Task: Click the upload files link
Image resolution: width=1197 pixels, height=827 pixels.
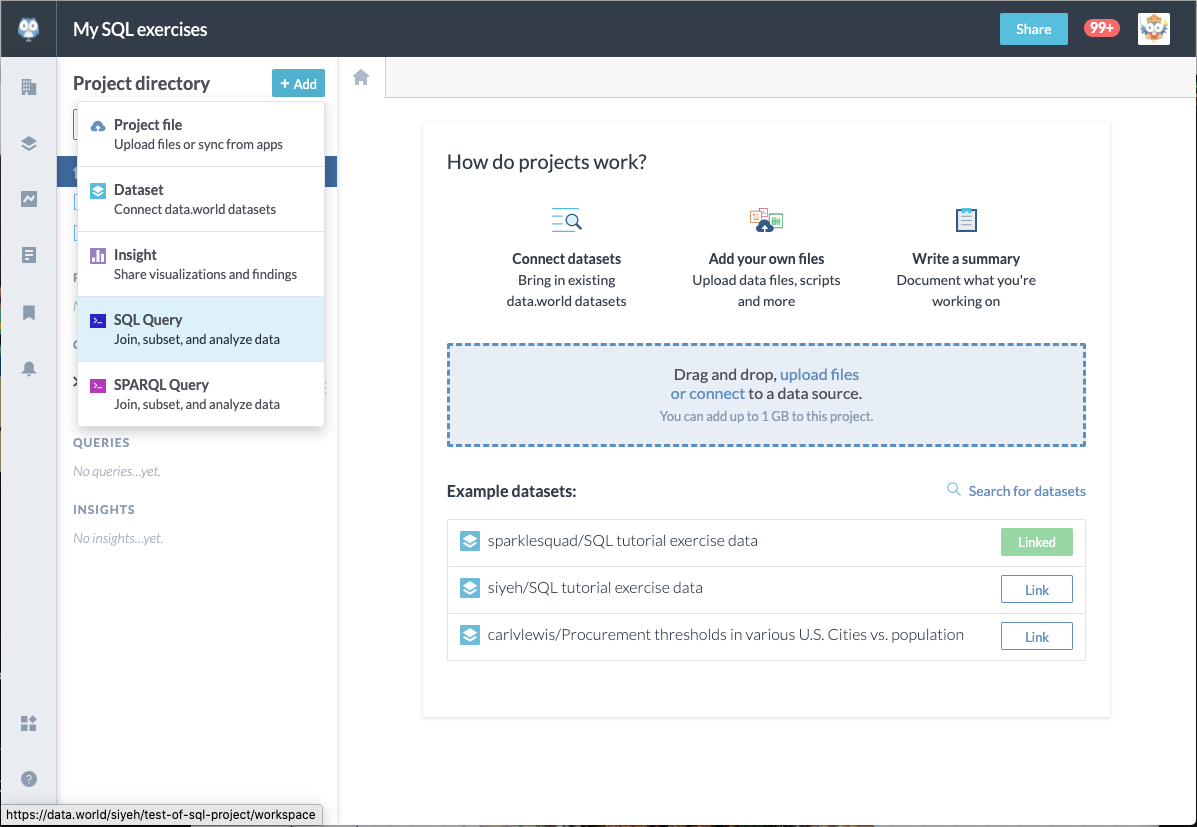Action: coord(819,374)
